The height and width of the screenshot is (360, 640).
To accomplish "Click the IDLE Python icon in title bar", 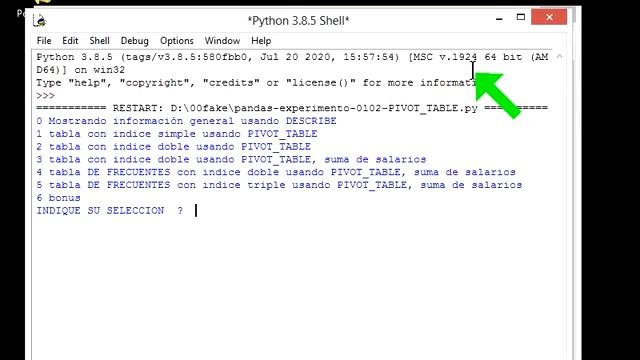I will pos(40,20).
